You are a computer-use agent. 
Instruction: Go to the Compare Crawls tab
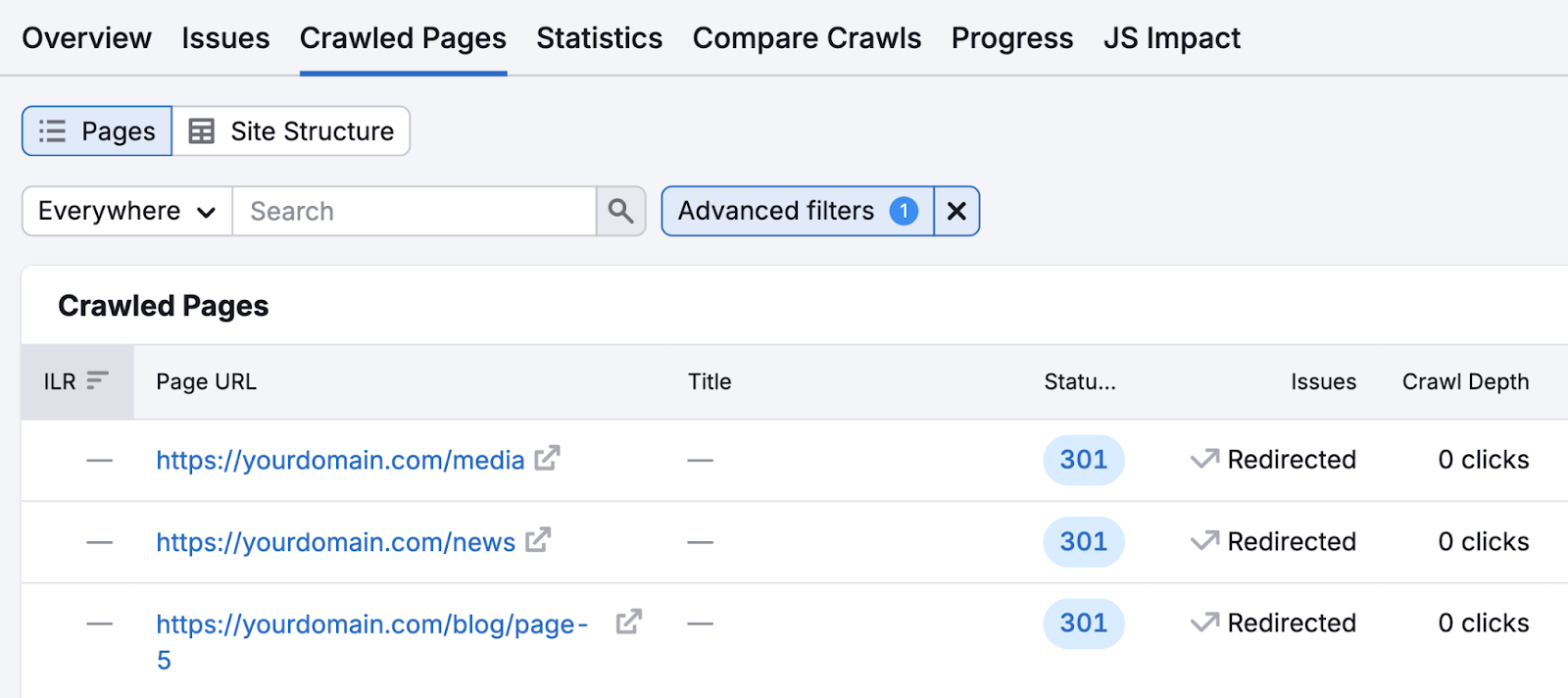pyautogui.click(x=806, y=38)
